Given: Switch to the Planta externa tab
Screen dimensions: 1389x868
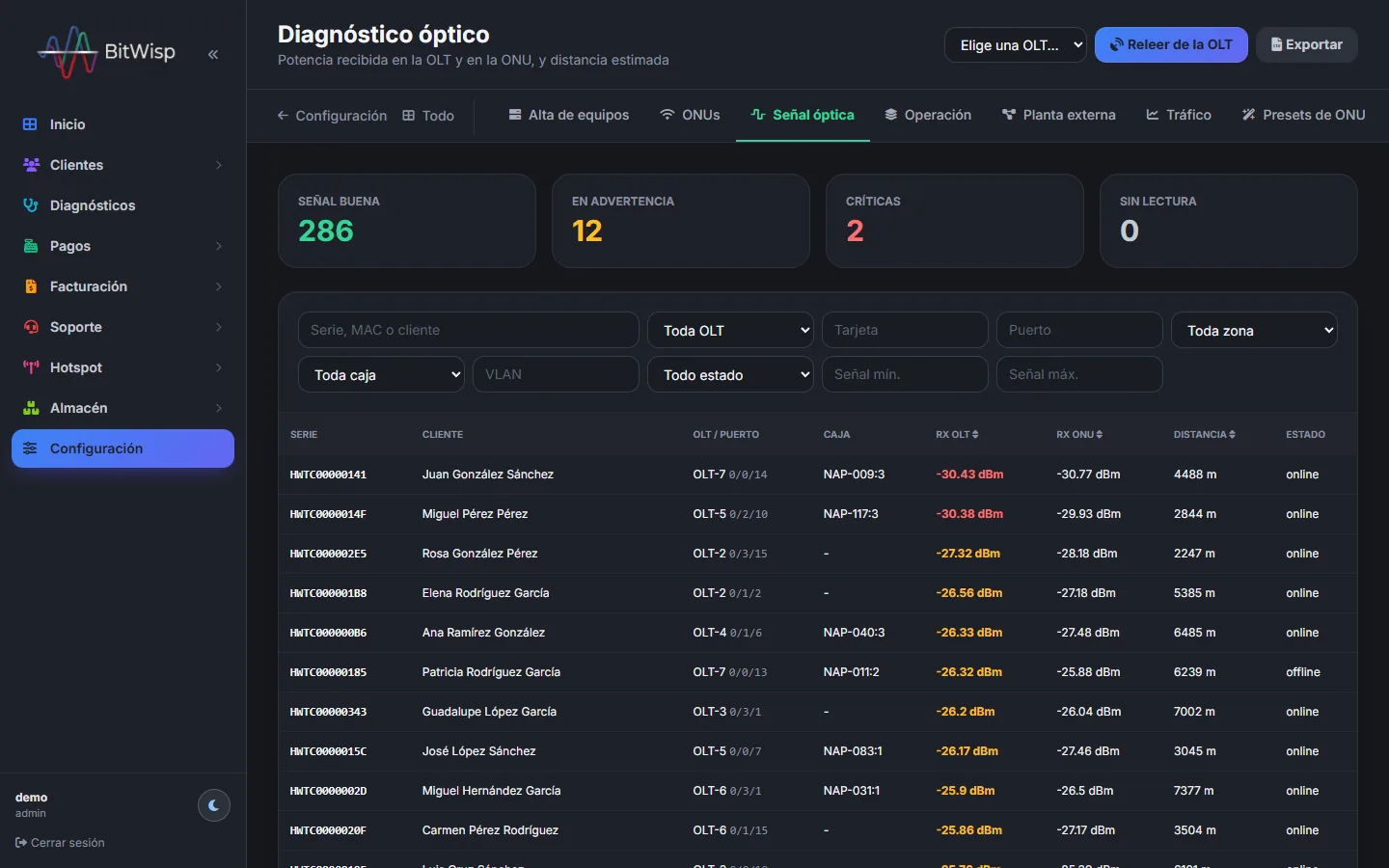Looking at the screenshot, I should point(1058,115).
